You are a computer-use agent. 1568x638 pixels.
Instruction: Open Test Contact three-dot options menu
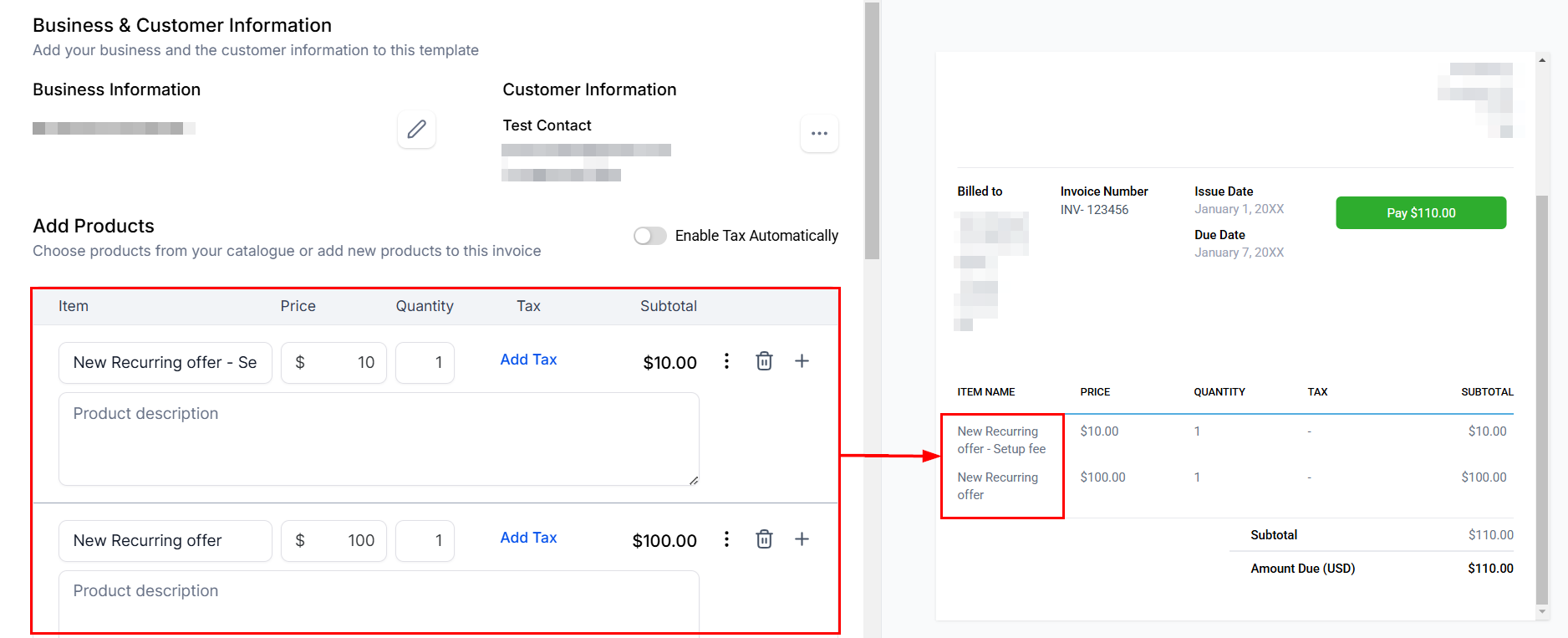819,134
